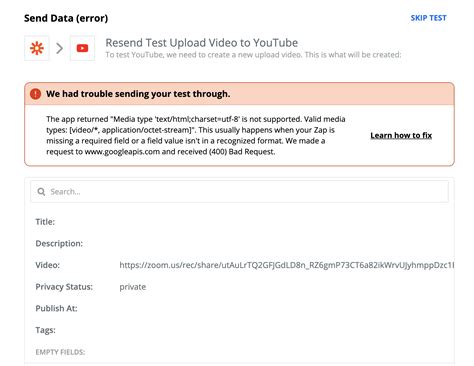Screen dimensions: 474x366
Task: Click the Send Data (error) heading
Action: (x=66, y=18)
